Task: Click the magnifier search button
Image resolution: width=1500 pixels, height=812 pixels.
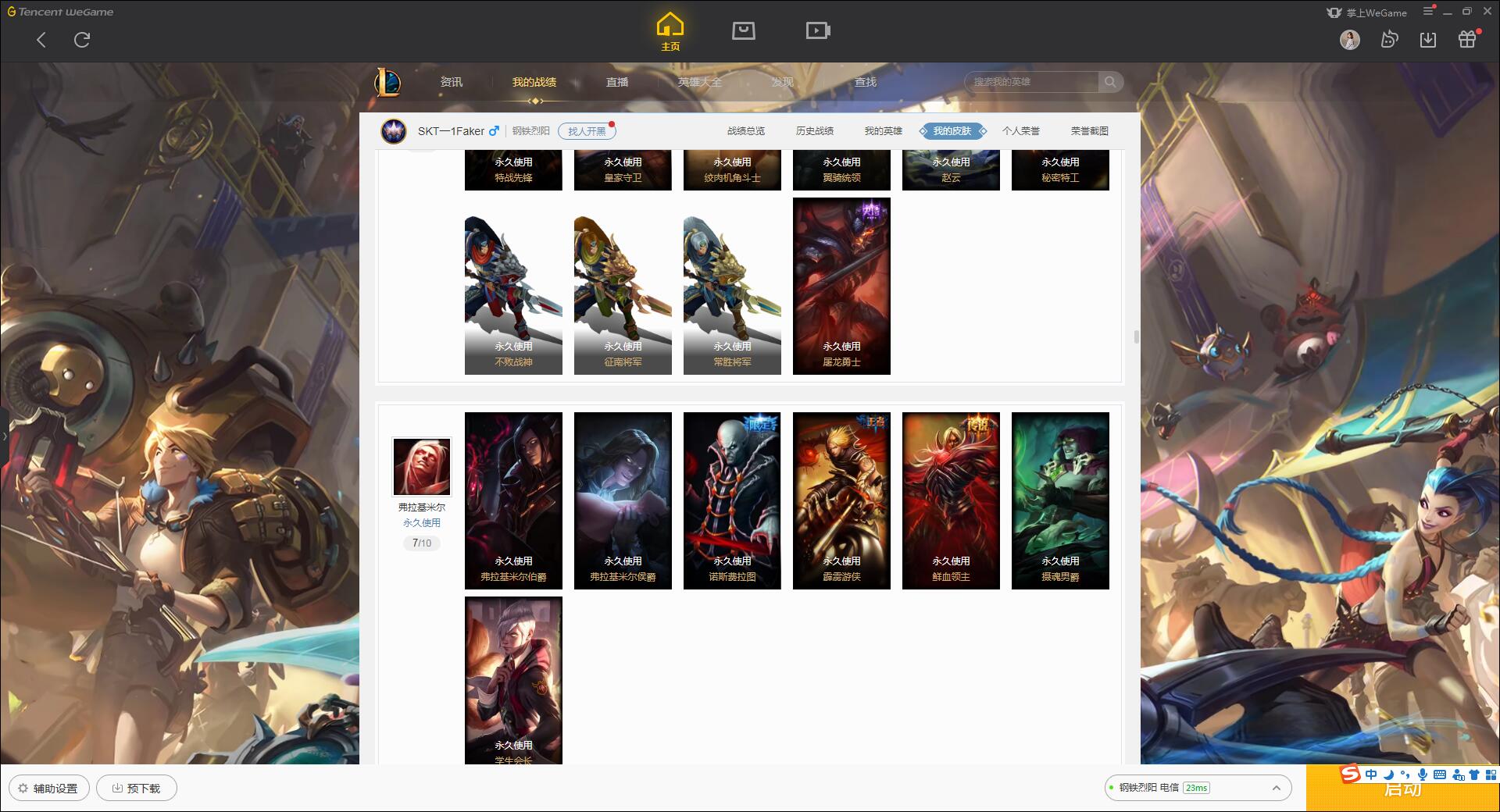Action: click(1110, 82)
